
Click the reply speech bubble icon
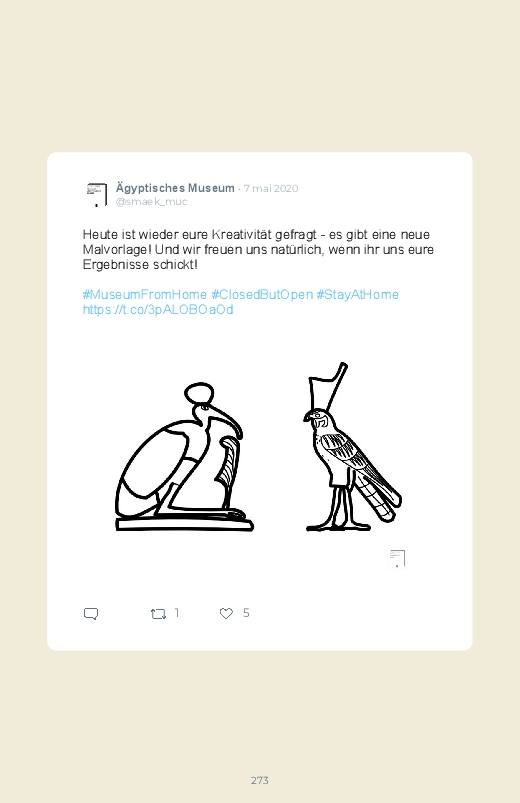tap(91, 614)
